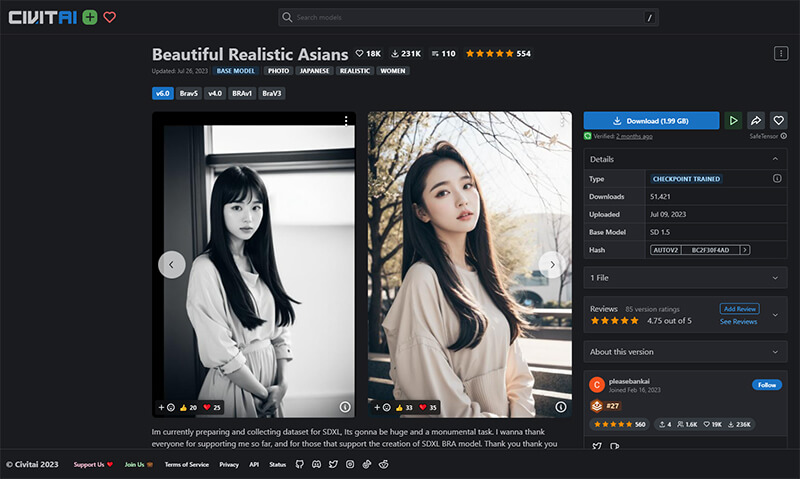Viewport: 800px width, 479px height.
Task: Share this model using the arrow icon
Action: pyautogui.click(x=756, y=120)
